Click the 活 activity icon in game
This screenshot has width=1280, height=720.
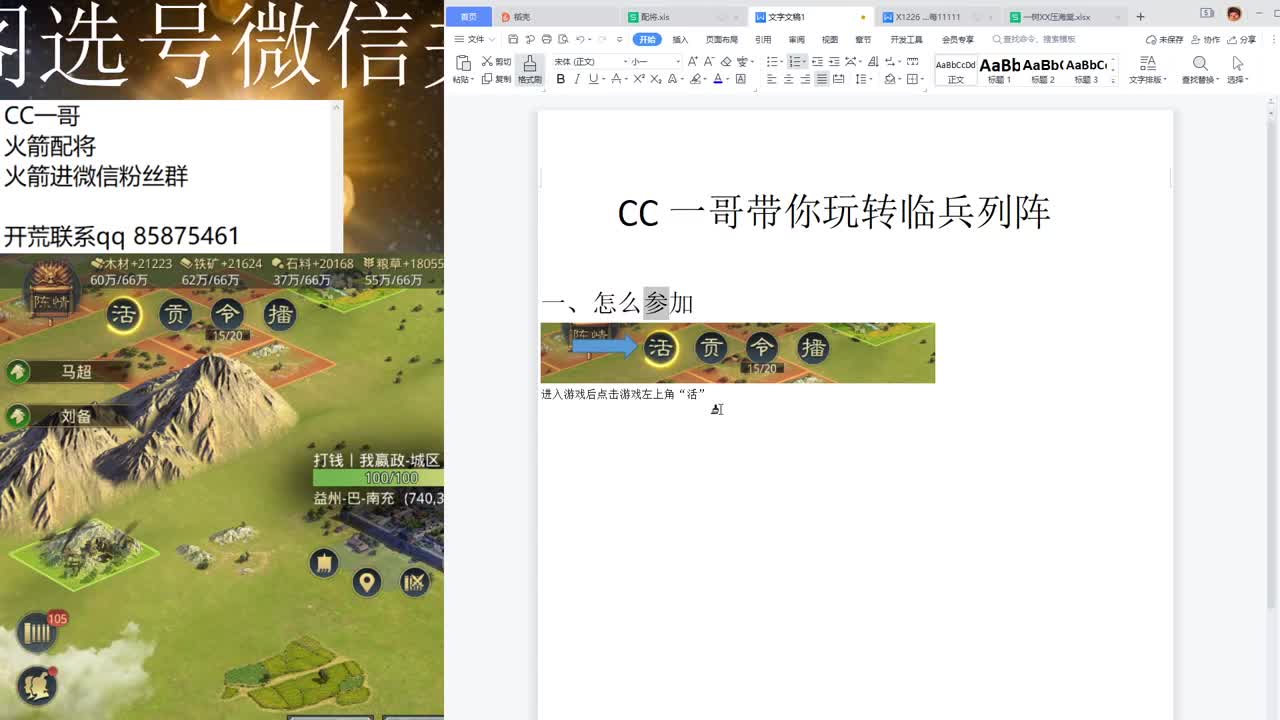point(124,315)
